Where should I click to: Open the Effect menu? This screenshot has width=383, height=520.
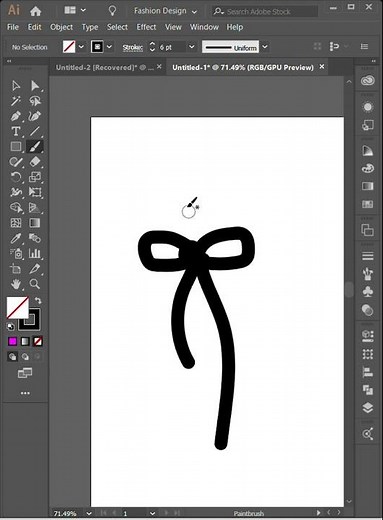tap(146, 27)
